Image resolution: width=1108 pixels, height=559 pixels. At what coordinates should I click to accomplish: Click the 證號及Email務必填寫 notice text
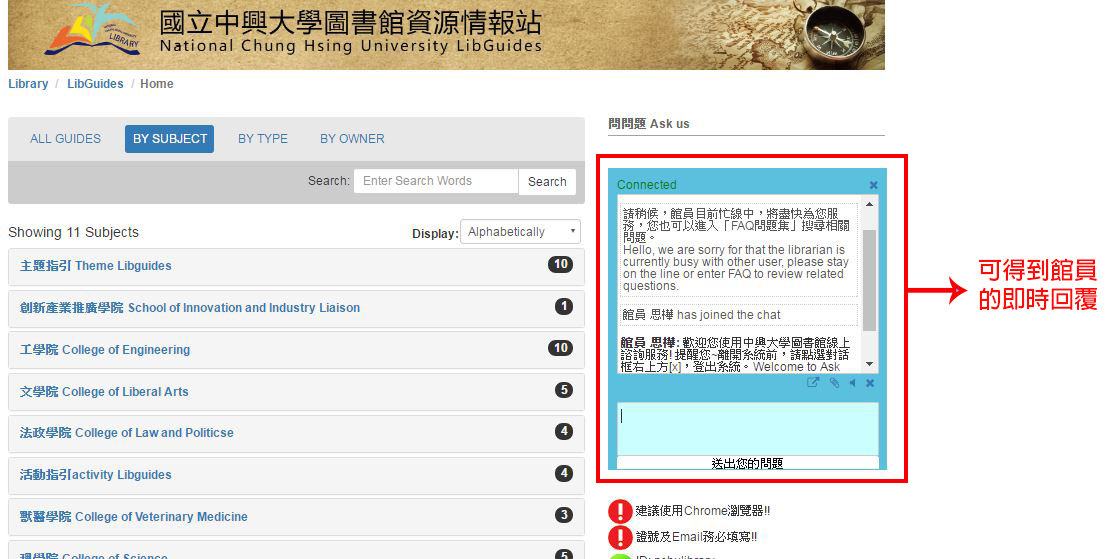point(697,537)
